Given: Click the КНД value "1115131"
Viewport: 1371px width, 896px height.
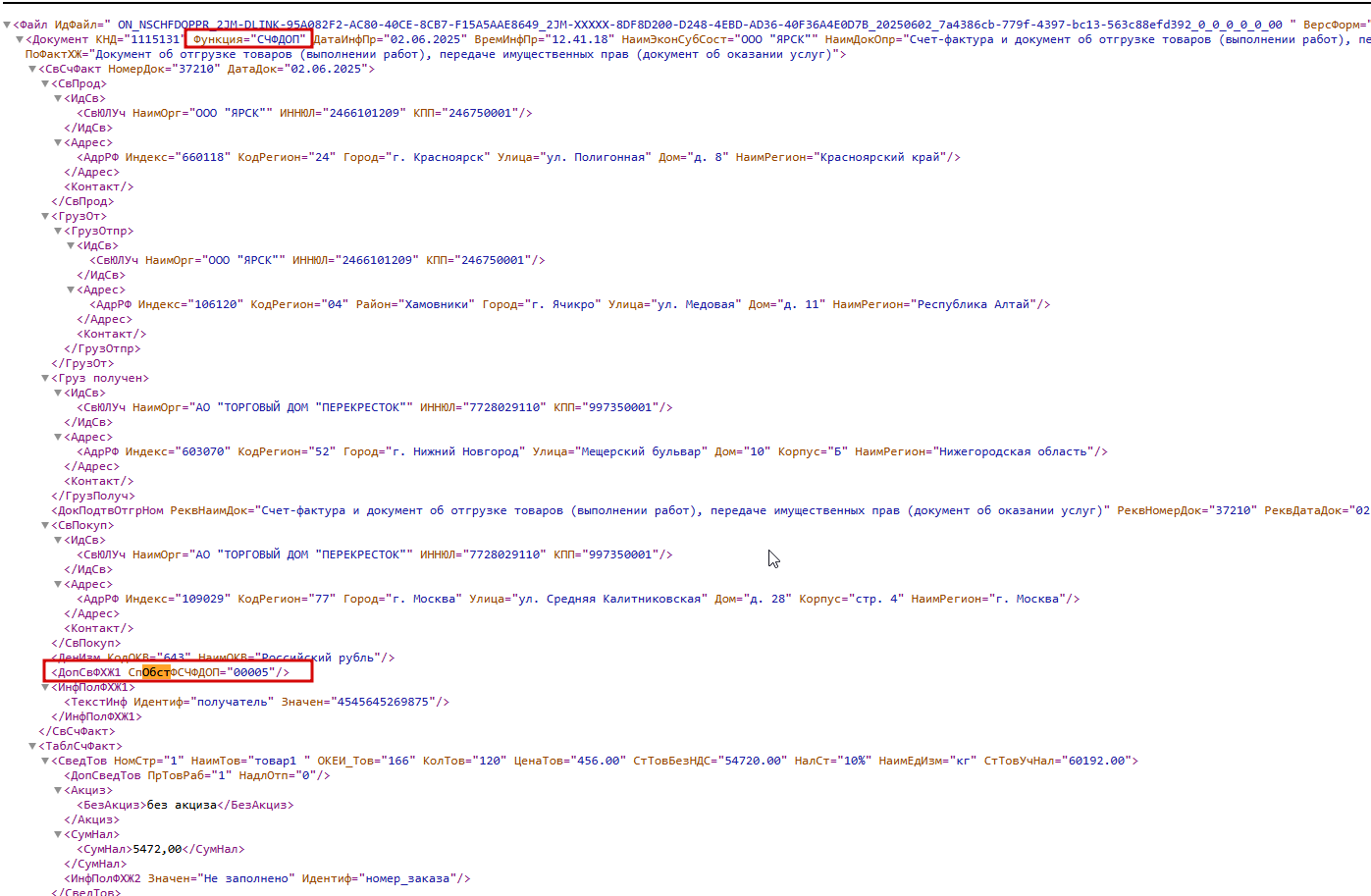Looking at the screenshot, I should tap(154, 39).
